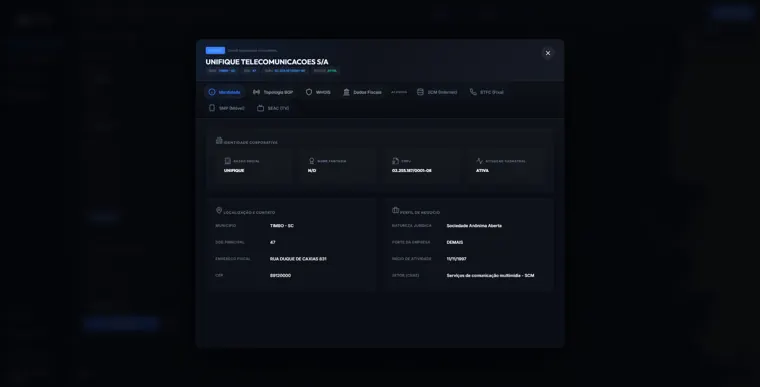Open the SEAC (TV) tab
This screenshot has width=760, height=387.
pyautogui.click(x=273, y=108)
